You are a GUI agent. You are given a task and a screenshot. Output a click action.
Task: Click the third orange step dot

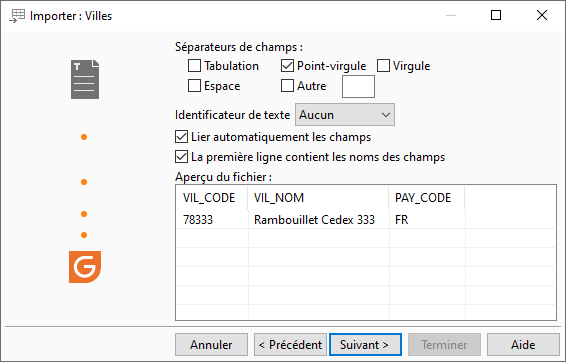[x=84, y=214]
